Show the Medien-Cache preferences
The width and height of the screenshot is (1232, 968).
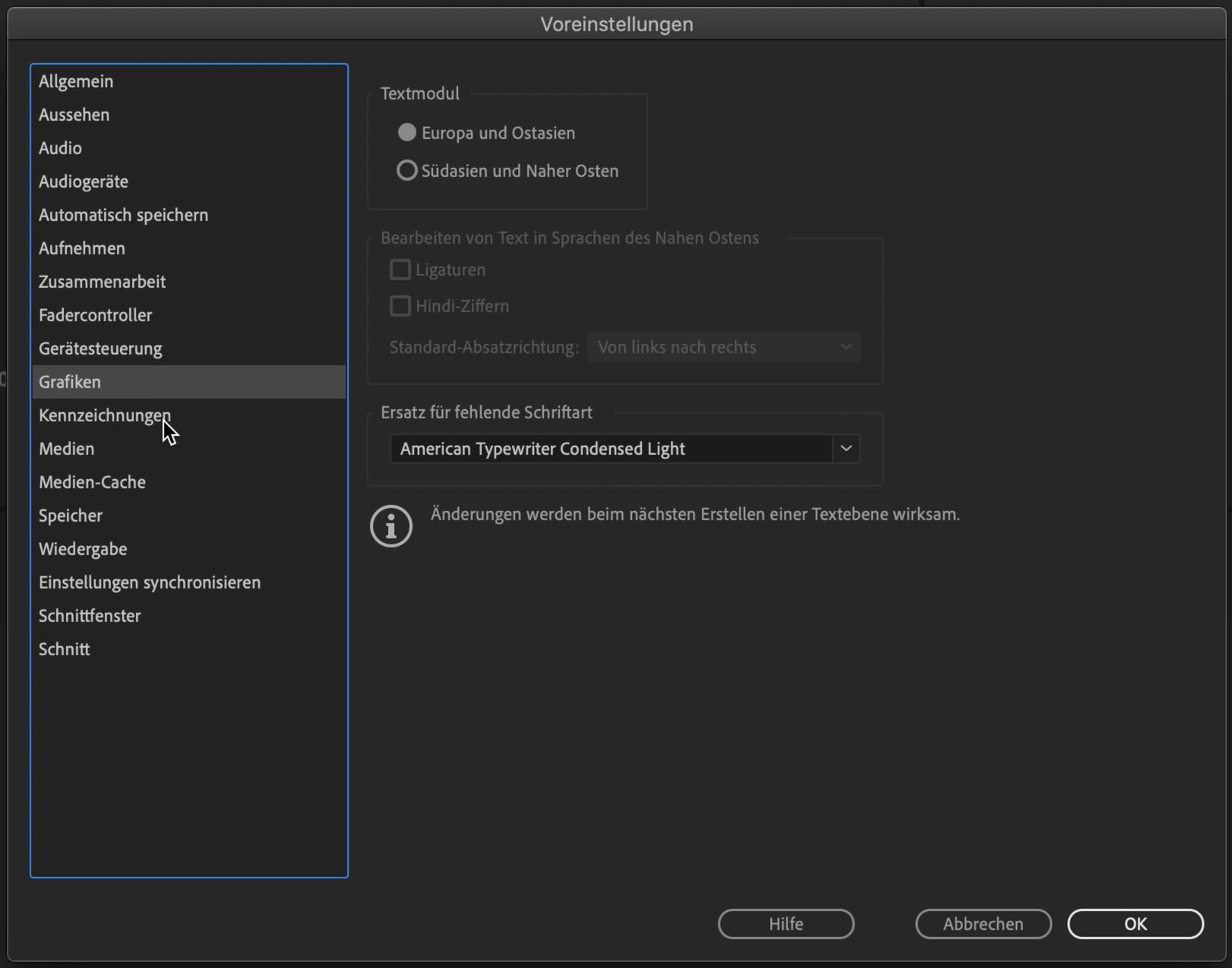click(92, 482)
